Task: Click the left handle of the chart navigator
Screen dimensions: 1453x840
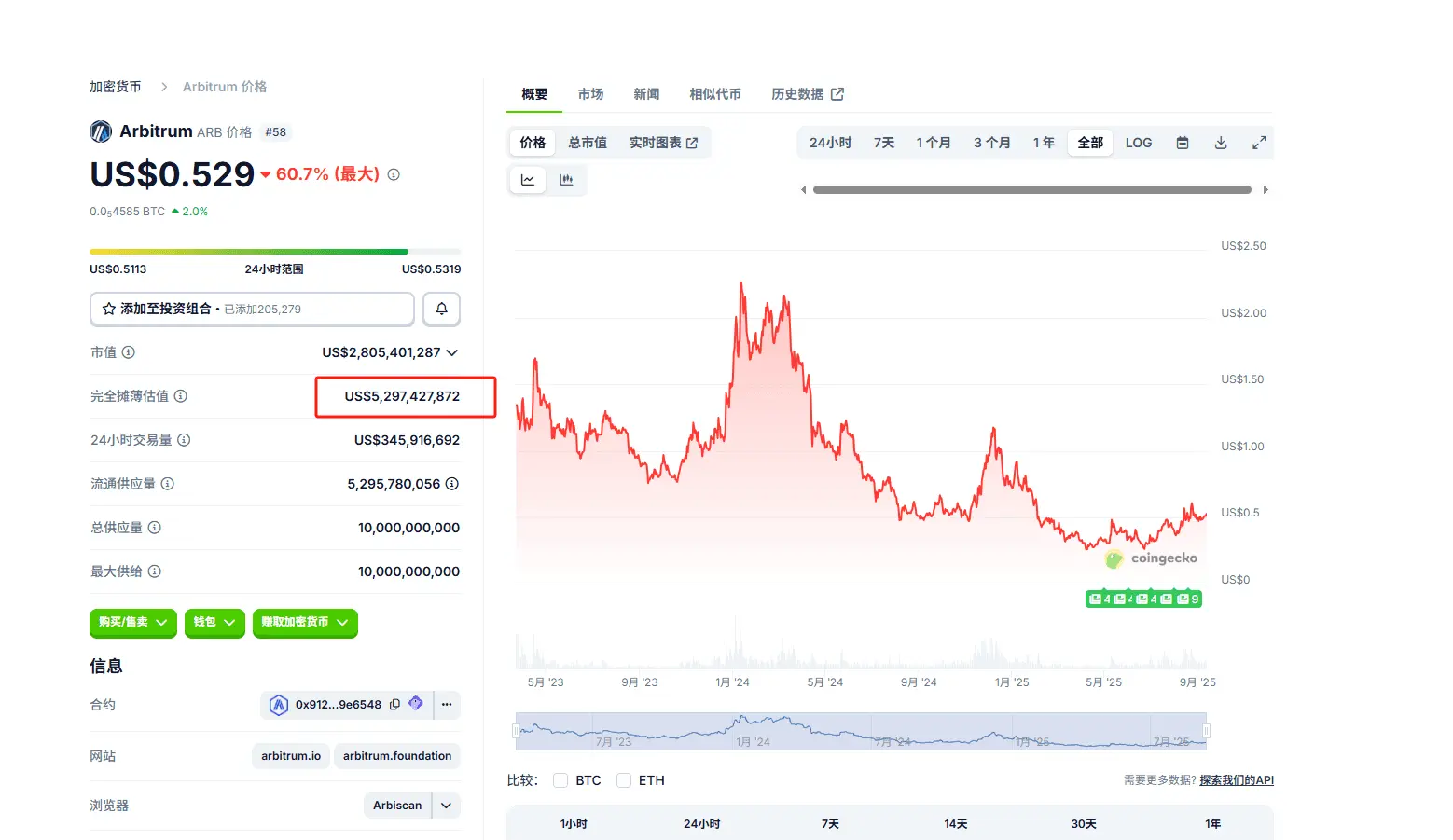Action: pyautogui.click(x=516, y=731)
